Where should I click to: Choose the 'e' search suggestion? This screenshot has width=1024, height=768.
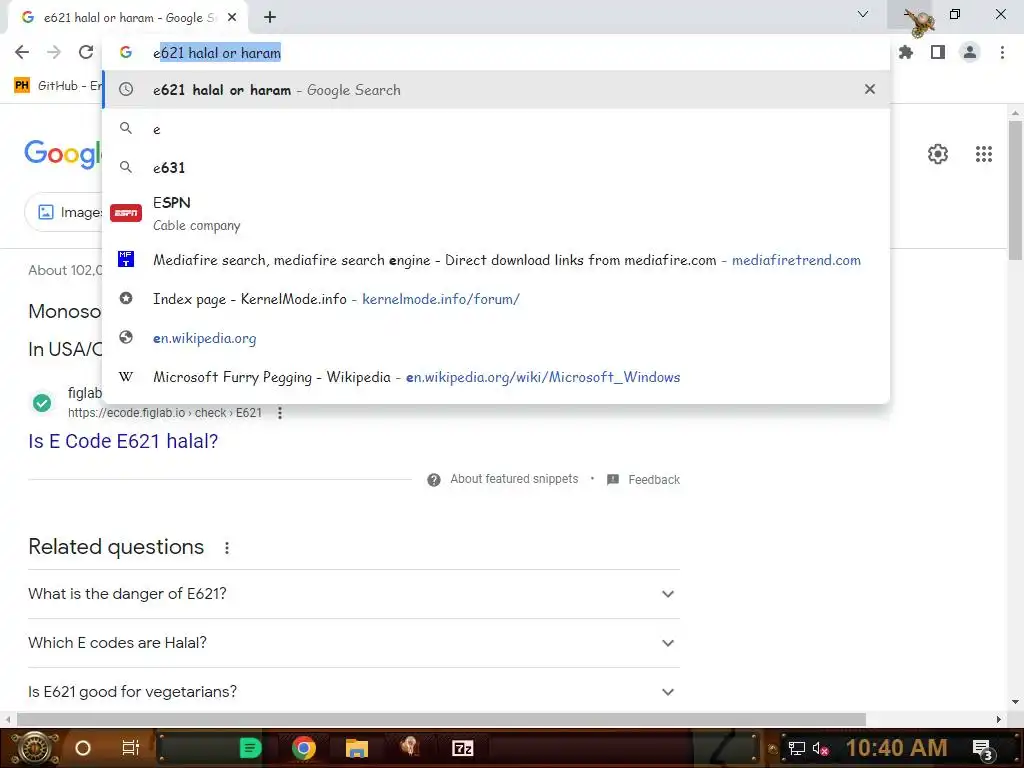pos(496,129)
